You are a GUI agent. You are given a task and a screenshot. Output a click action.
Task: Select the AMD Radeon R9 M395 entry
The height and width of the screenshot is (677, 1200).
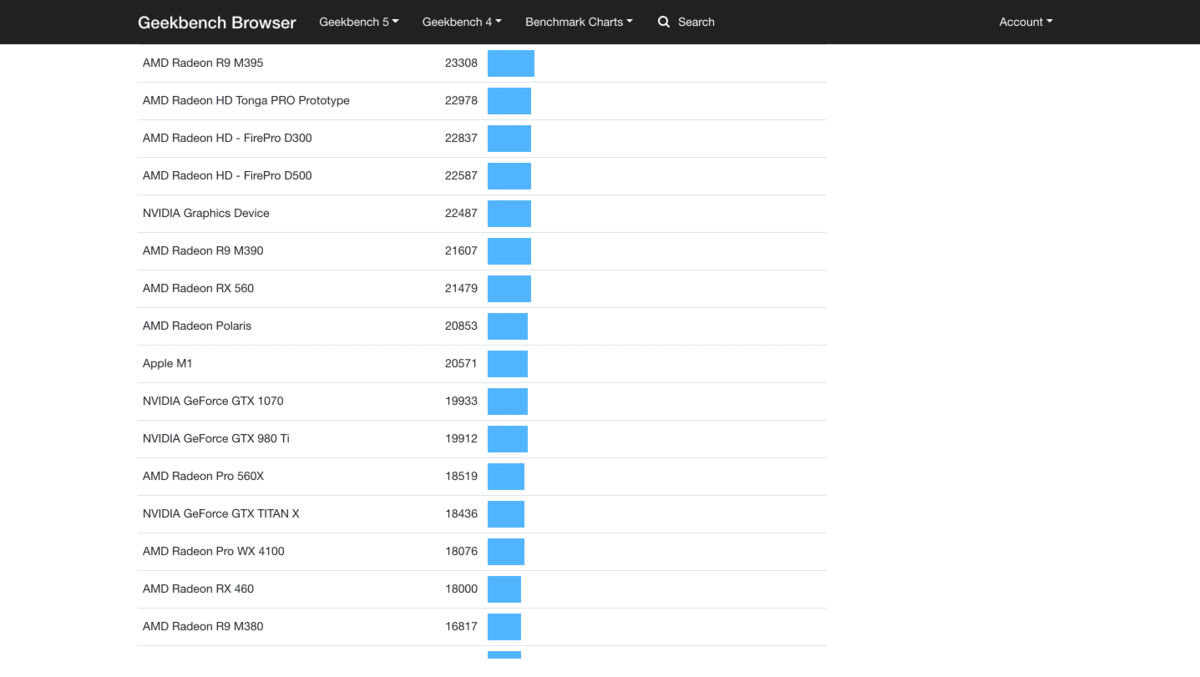pos(203,63)
